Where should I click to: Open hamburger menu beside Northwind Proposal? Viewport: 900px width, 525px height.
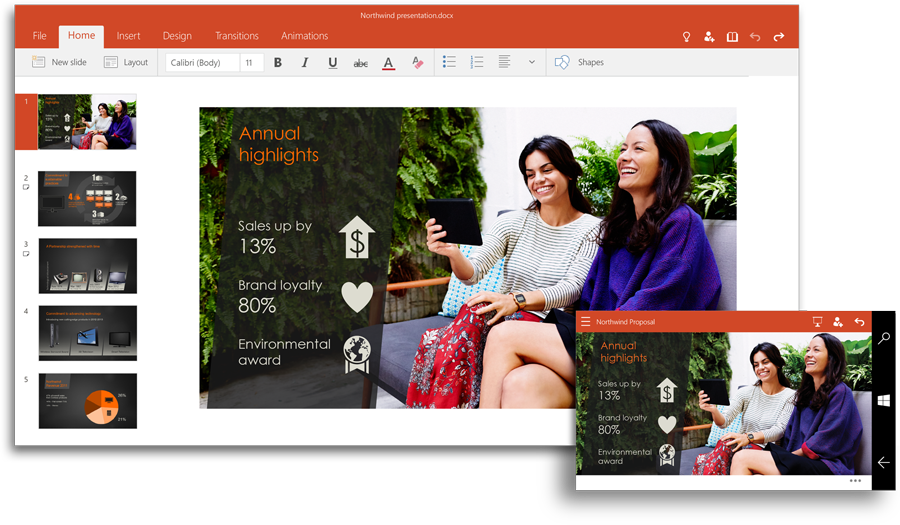(586, 322)
